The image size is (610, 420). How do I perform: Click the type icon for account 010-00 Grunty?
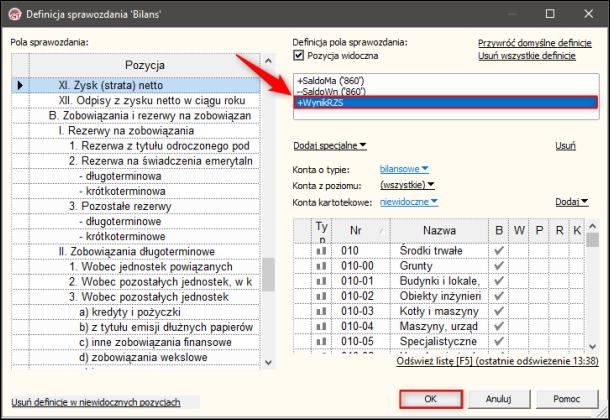321,265
